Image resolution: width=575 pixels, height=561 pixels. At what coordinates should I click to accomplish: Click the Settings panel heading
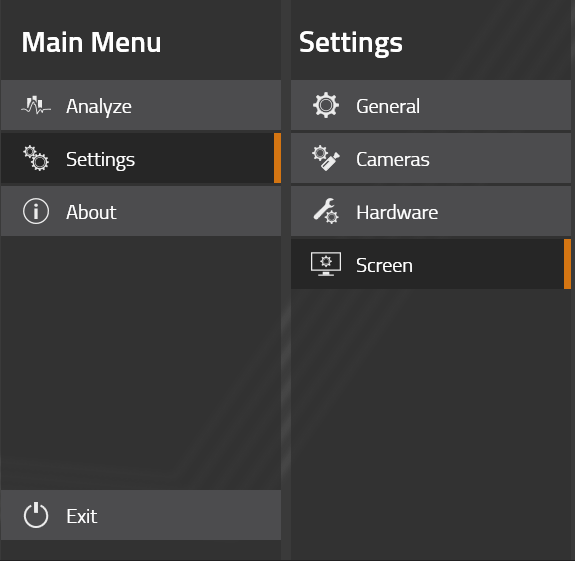coord(351,44)
